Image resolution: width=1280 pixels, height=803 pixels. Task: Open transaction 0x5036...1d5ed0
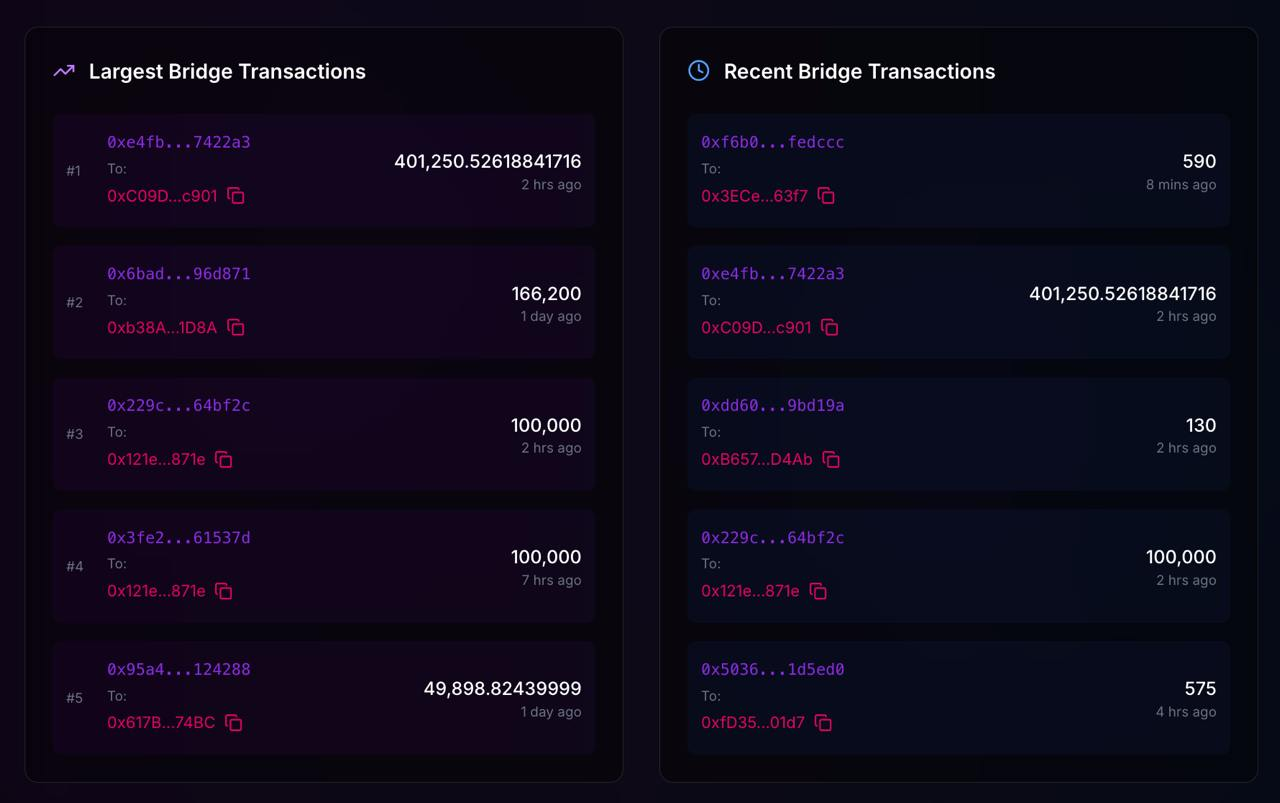pyautogui.click(x=773, y=669)
